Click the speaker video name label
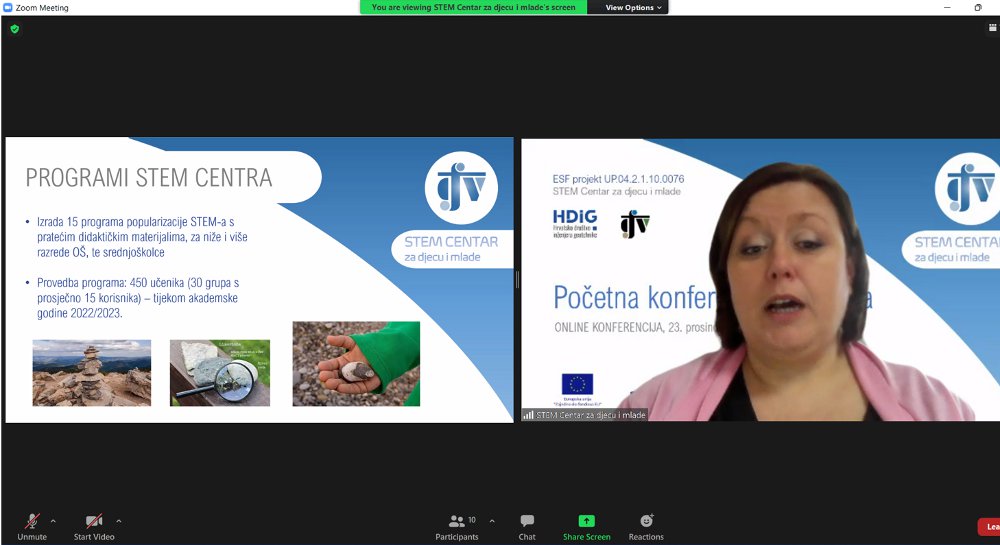The width and height of the screenshot is (1000, 545). pyautogui.click(x=591, y=415)
